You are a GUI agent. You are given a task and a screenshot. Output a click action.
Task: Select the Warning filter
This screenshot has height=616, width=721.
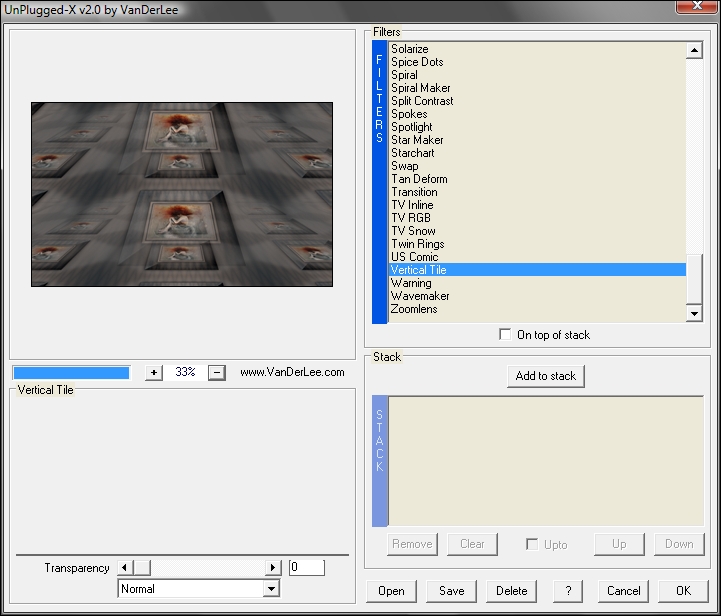tap(537, 283)
